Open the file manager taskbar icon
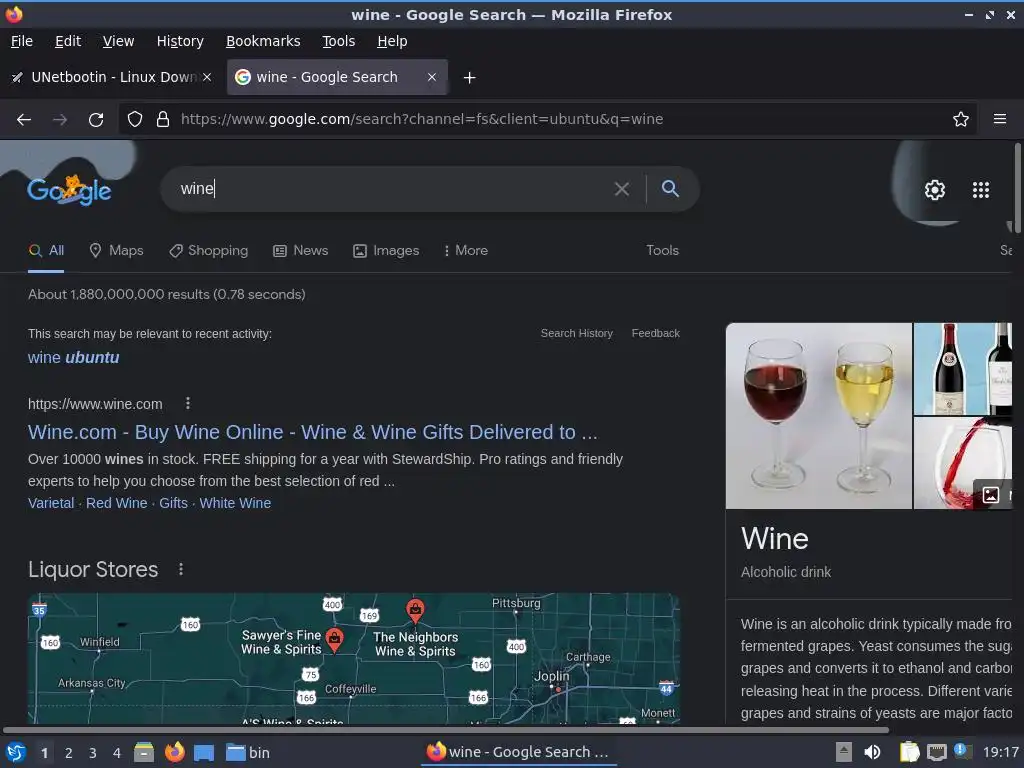 [144, 752]
